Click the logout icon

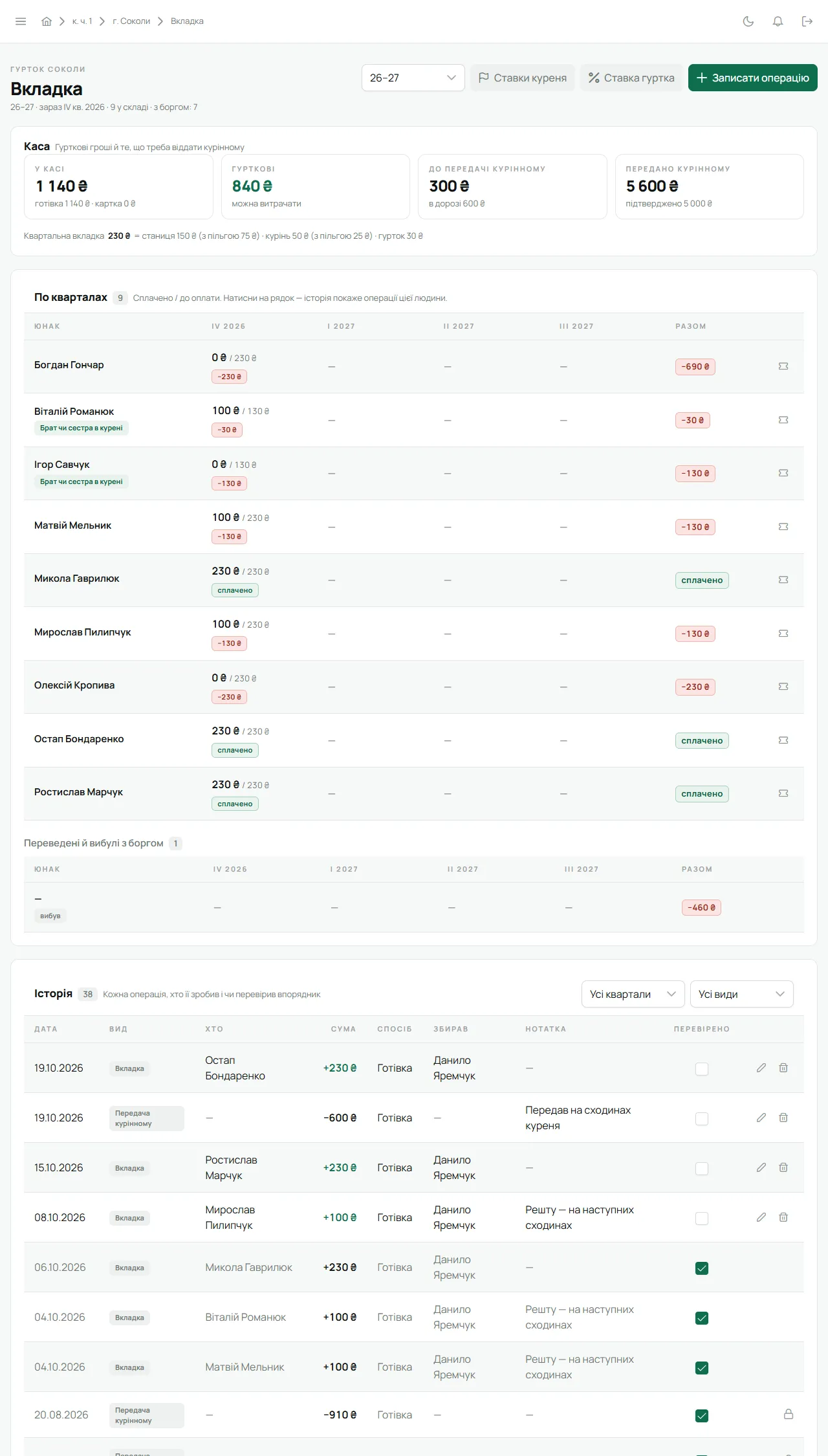click(x=807, y=21)
